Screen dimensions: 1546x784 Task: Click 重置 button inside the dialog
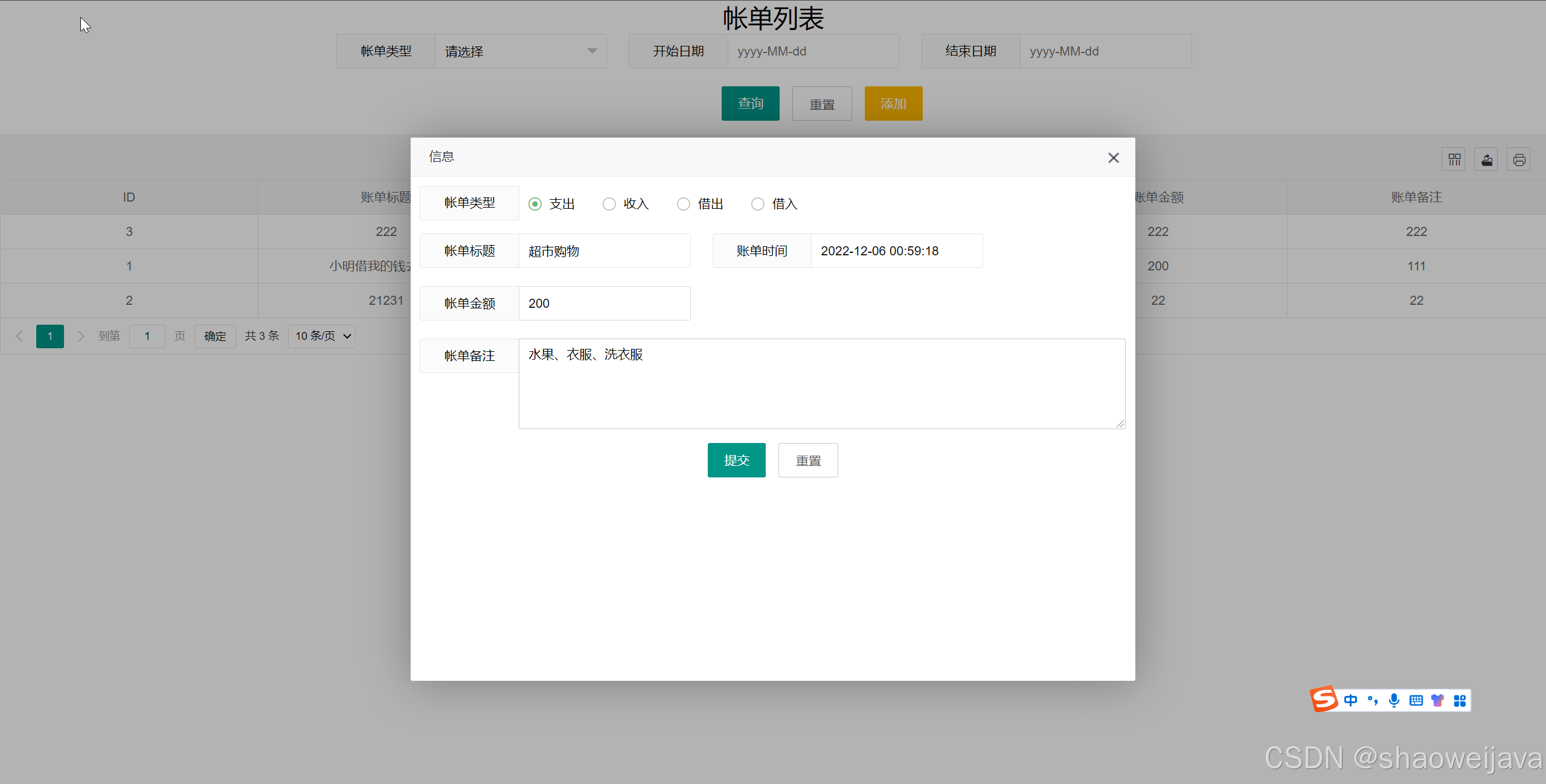tap(808, 461)
